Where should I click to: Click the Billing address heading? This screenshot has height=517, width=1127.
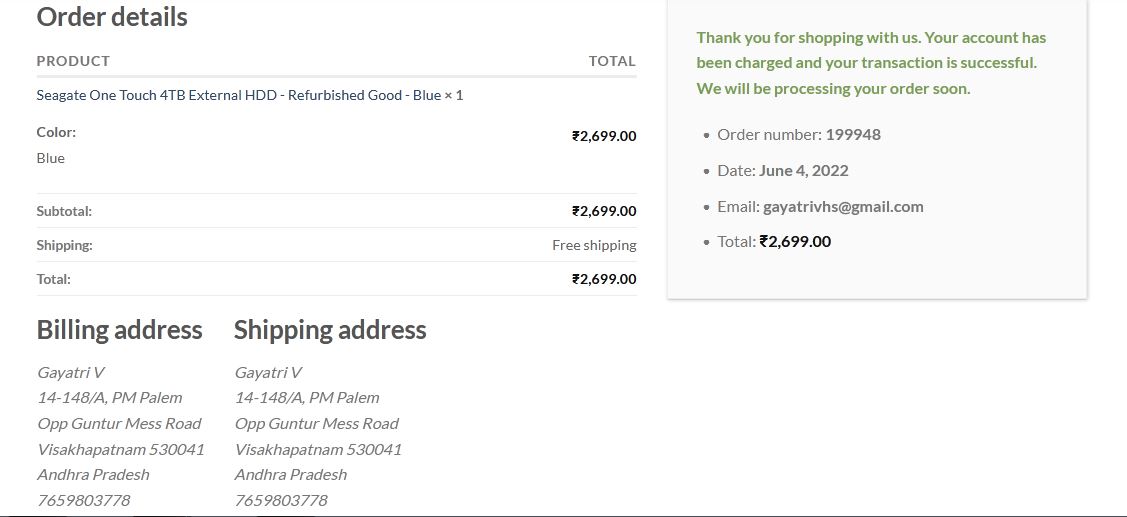[119, 330]
